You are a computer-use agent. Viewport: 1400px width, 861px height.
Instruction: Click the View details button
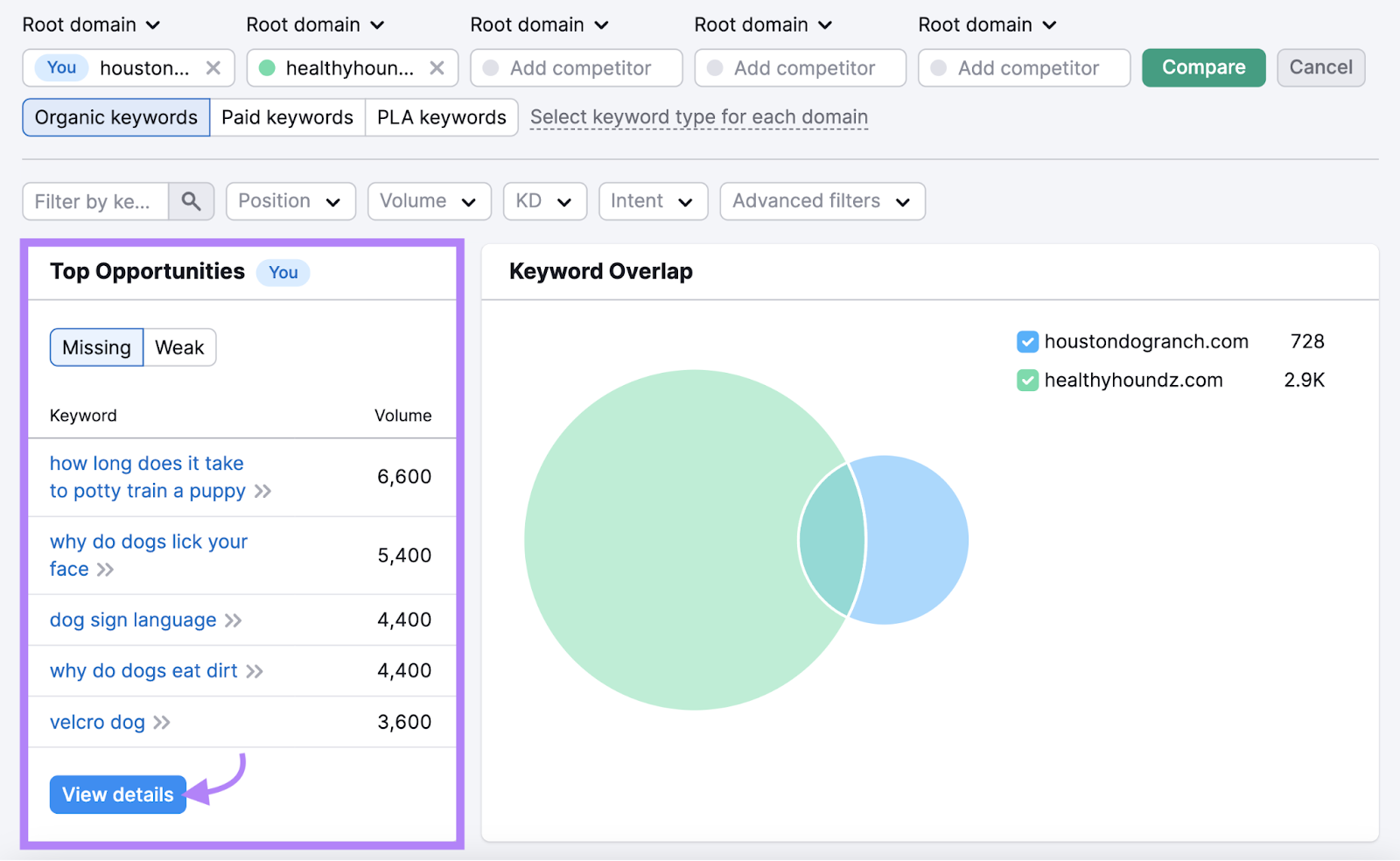(x=118, y=794)
